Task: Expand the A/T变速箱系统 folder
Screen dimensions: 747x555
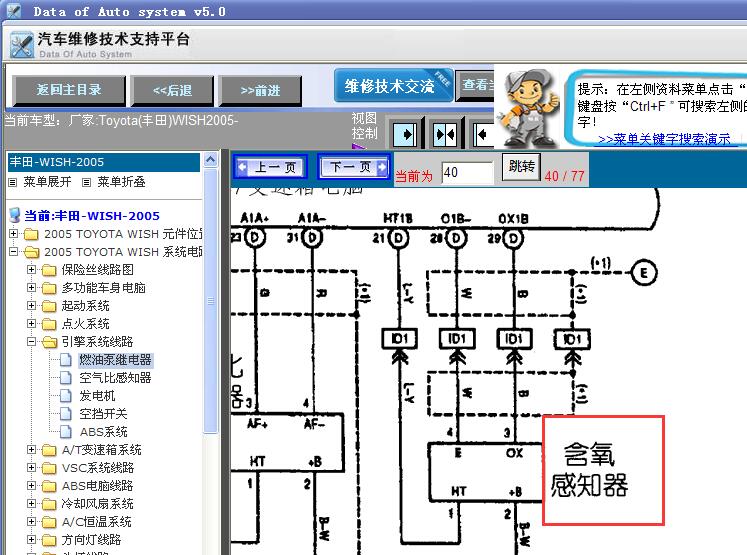Action: click(x=31, y=450)
